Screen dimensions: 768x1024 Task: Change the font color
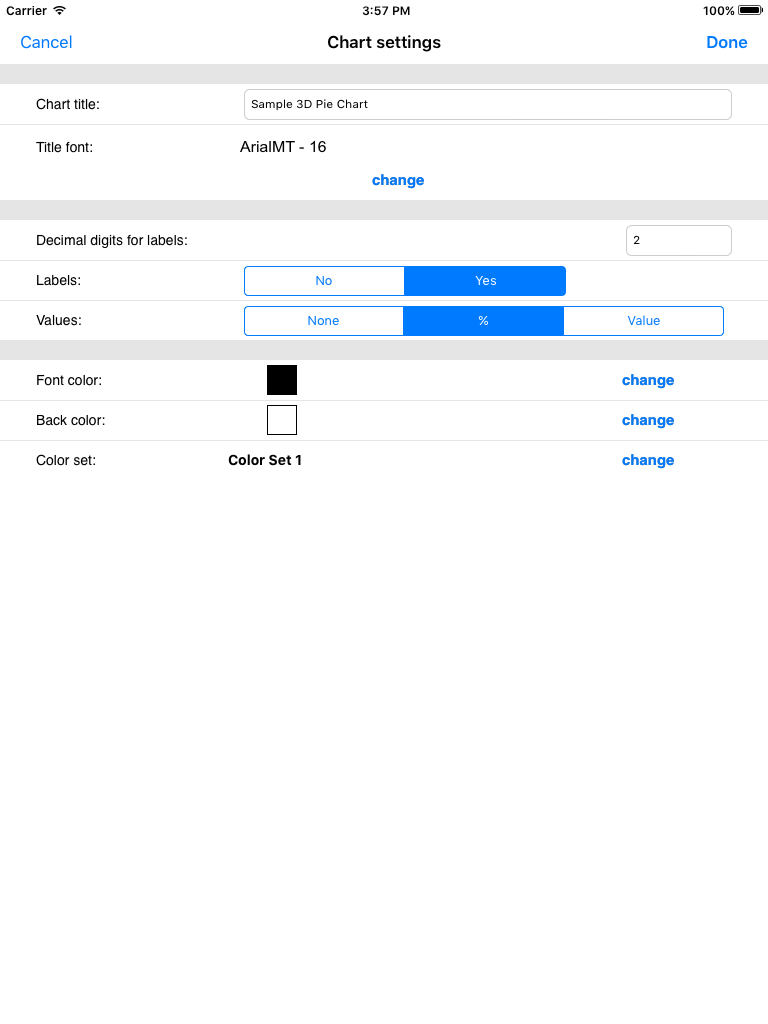(648, 380)
